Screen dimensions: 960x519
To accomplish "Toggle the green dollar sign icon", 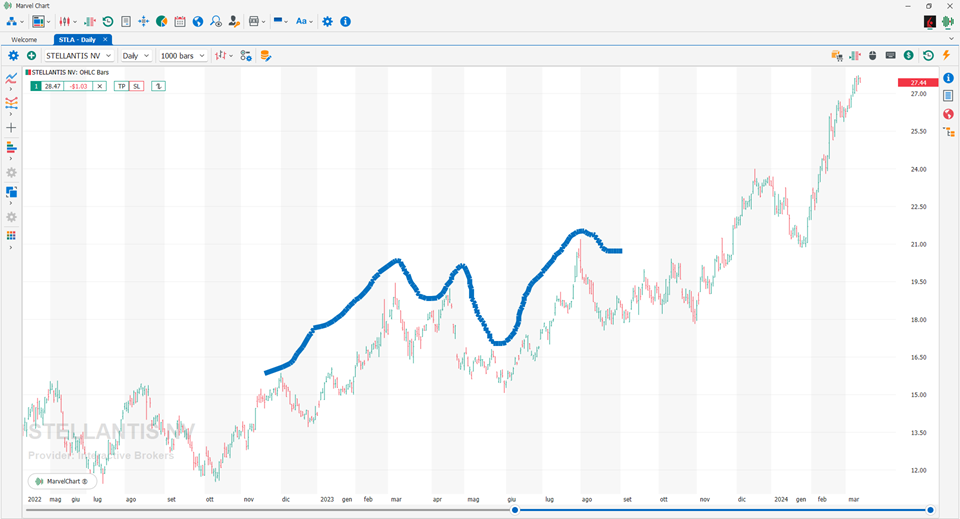I will tap(909, 56).
